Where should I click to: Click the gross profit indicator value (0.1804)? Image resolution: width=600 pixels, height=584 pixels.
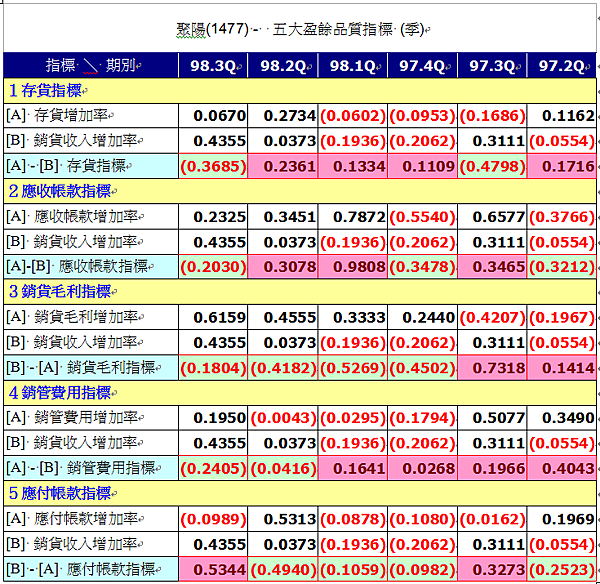213,368
